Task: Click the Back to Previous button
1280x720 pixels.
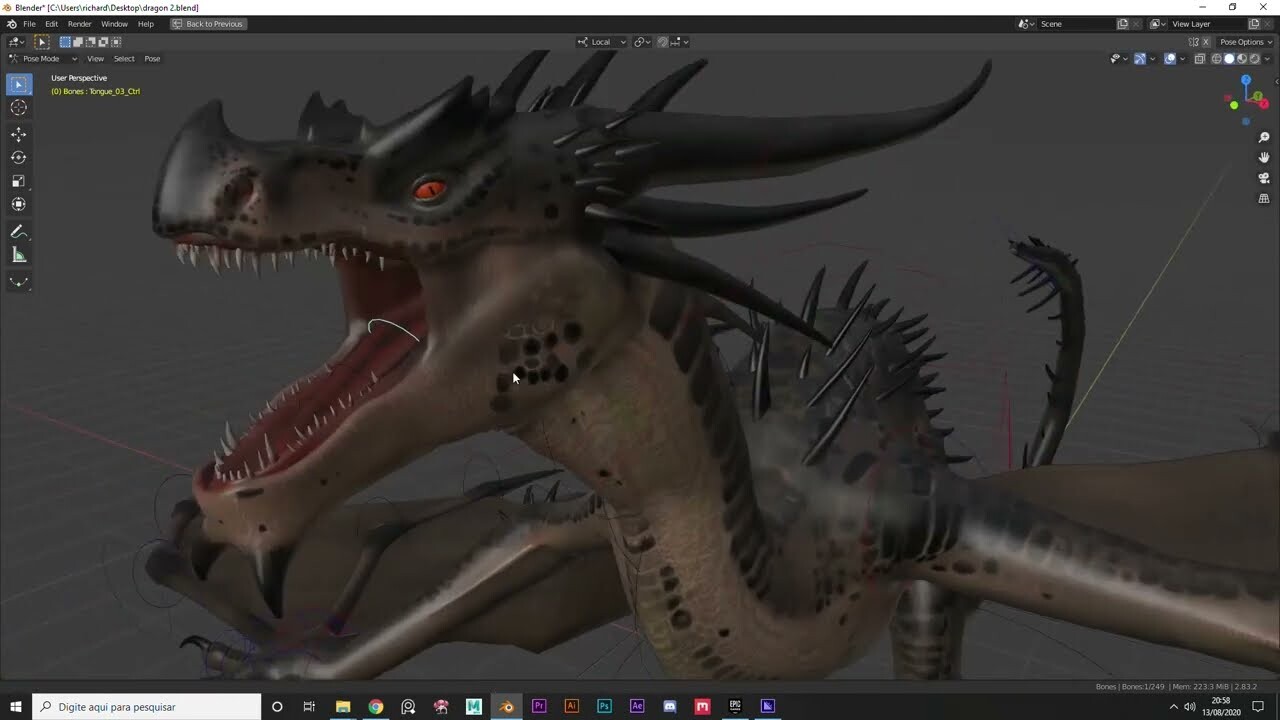Action: 207,23
